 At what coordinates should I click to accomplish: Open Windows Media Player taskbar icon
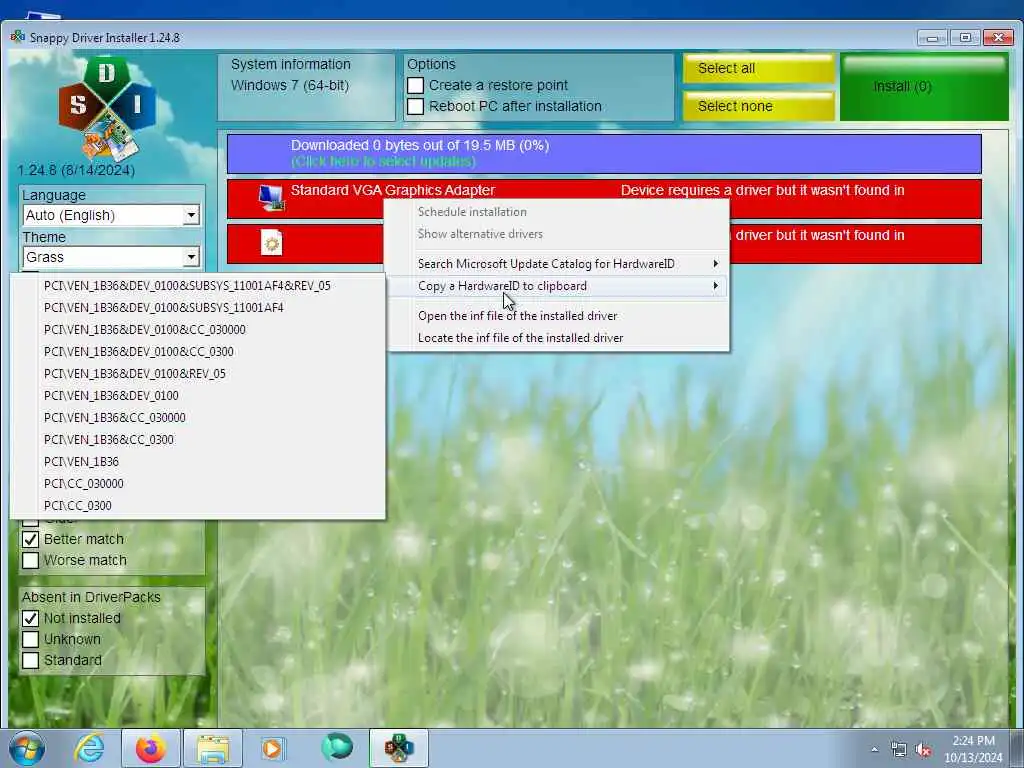272,748
